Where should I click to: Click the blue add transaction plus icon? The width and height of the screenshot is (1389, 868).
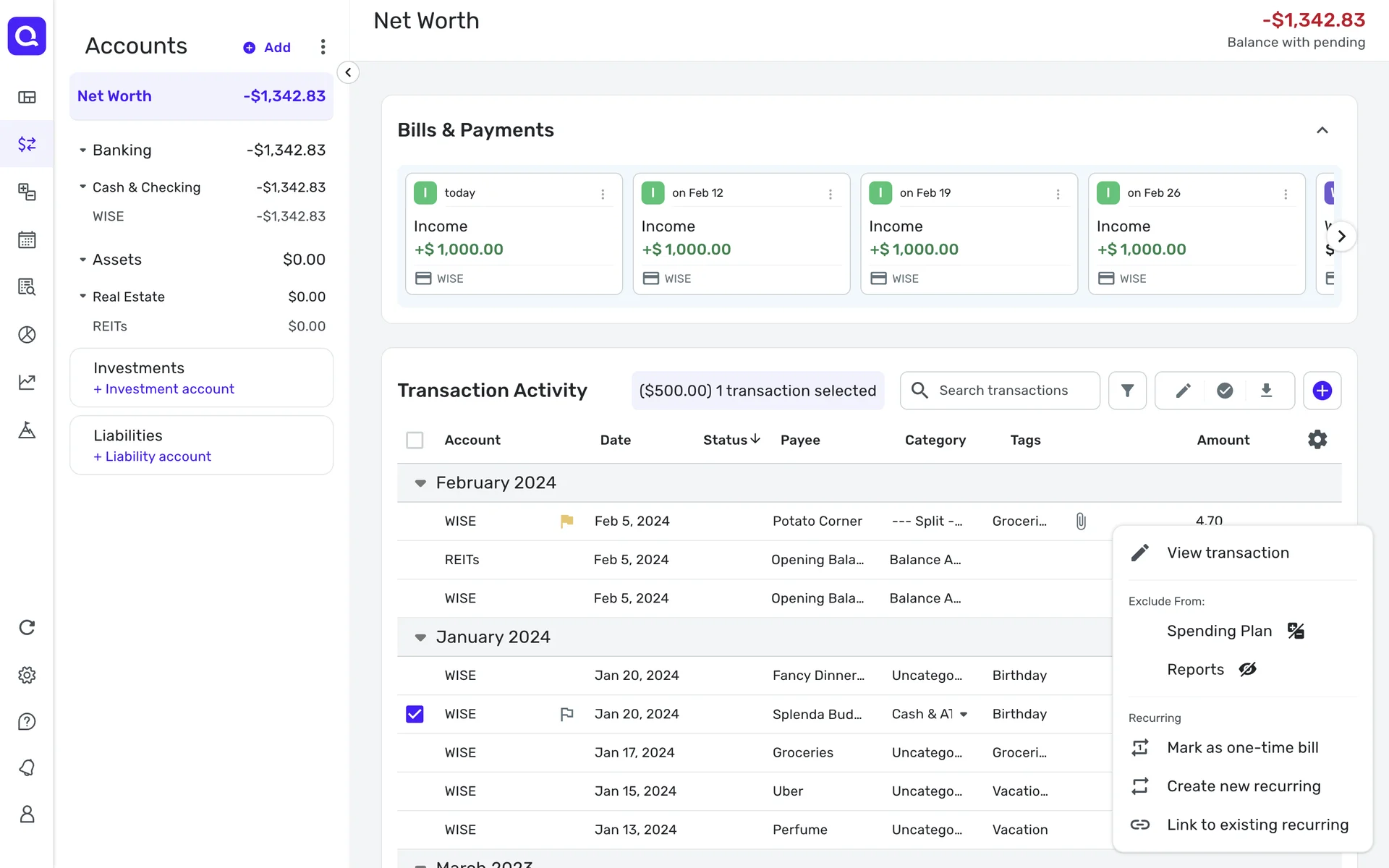(x=1322, y=391)
